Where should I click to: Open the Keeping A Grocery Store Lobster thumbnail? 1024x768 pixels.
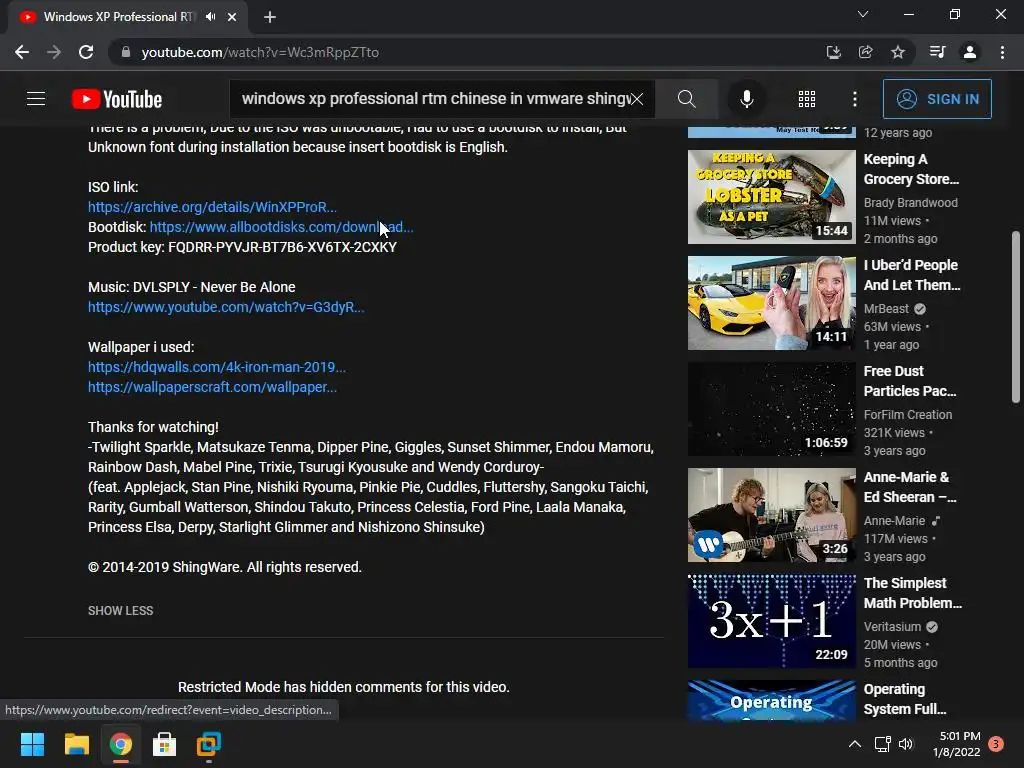pos(771,197)
